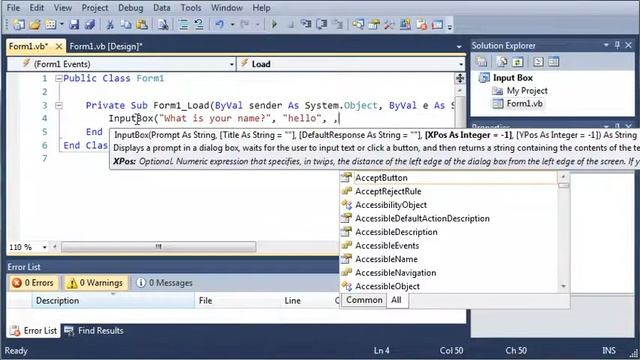This screenshot has width=640, height=360.
Task: Open the Data menu
Action: 162,8
